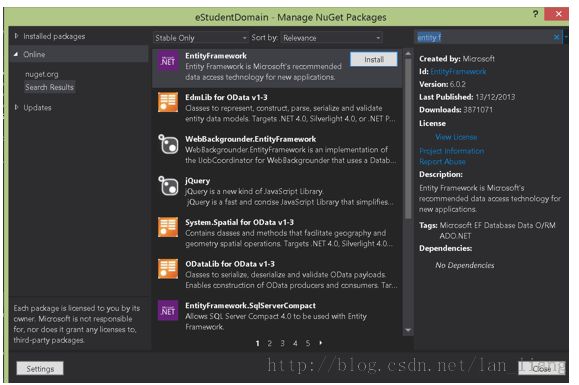Open the Project Information link
The width and height of the screenshot is (579, 385).
pos(452,151)
